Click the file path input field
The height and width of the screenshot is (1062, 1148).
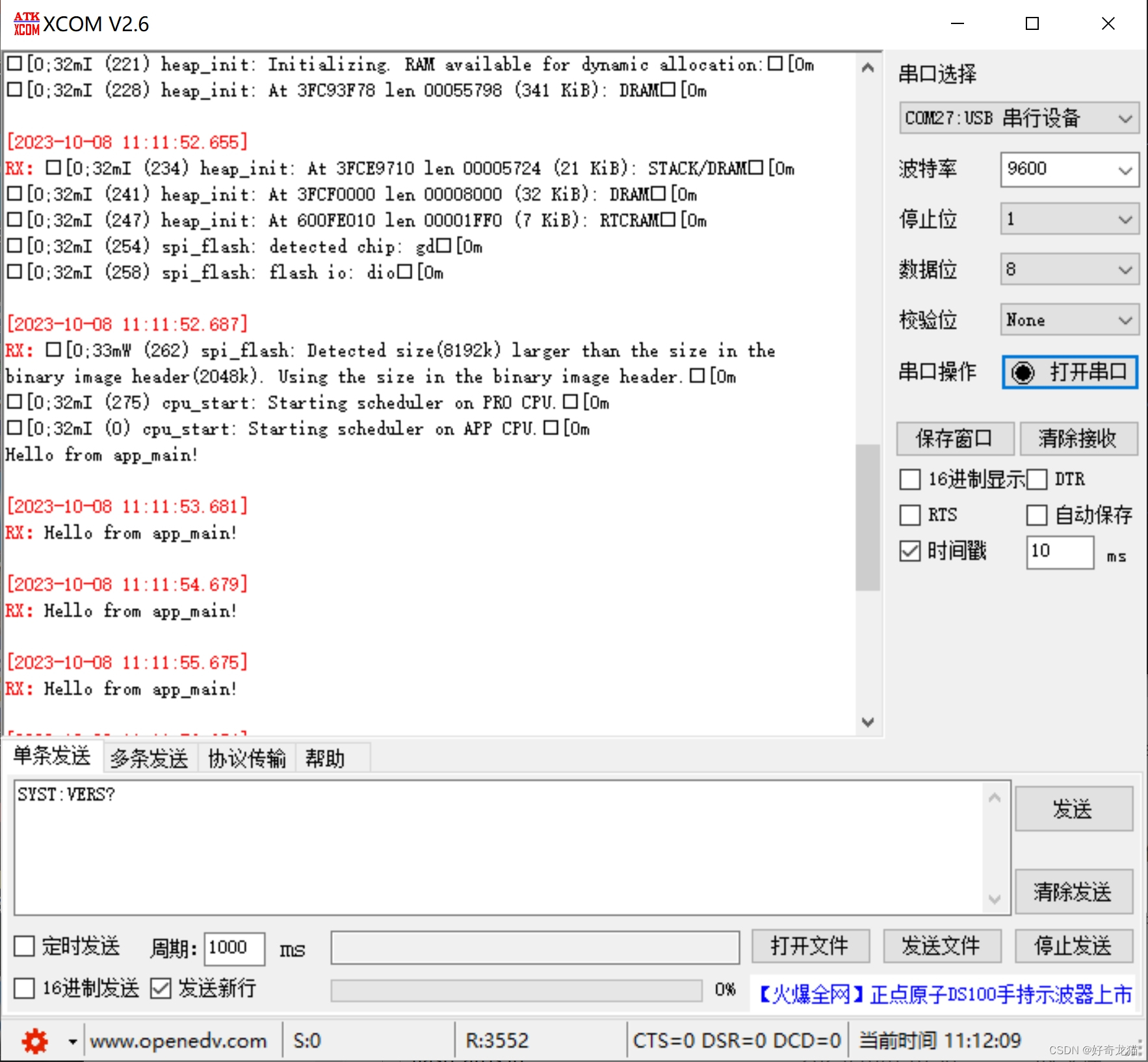coord(535,948)
